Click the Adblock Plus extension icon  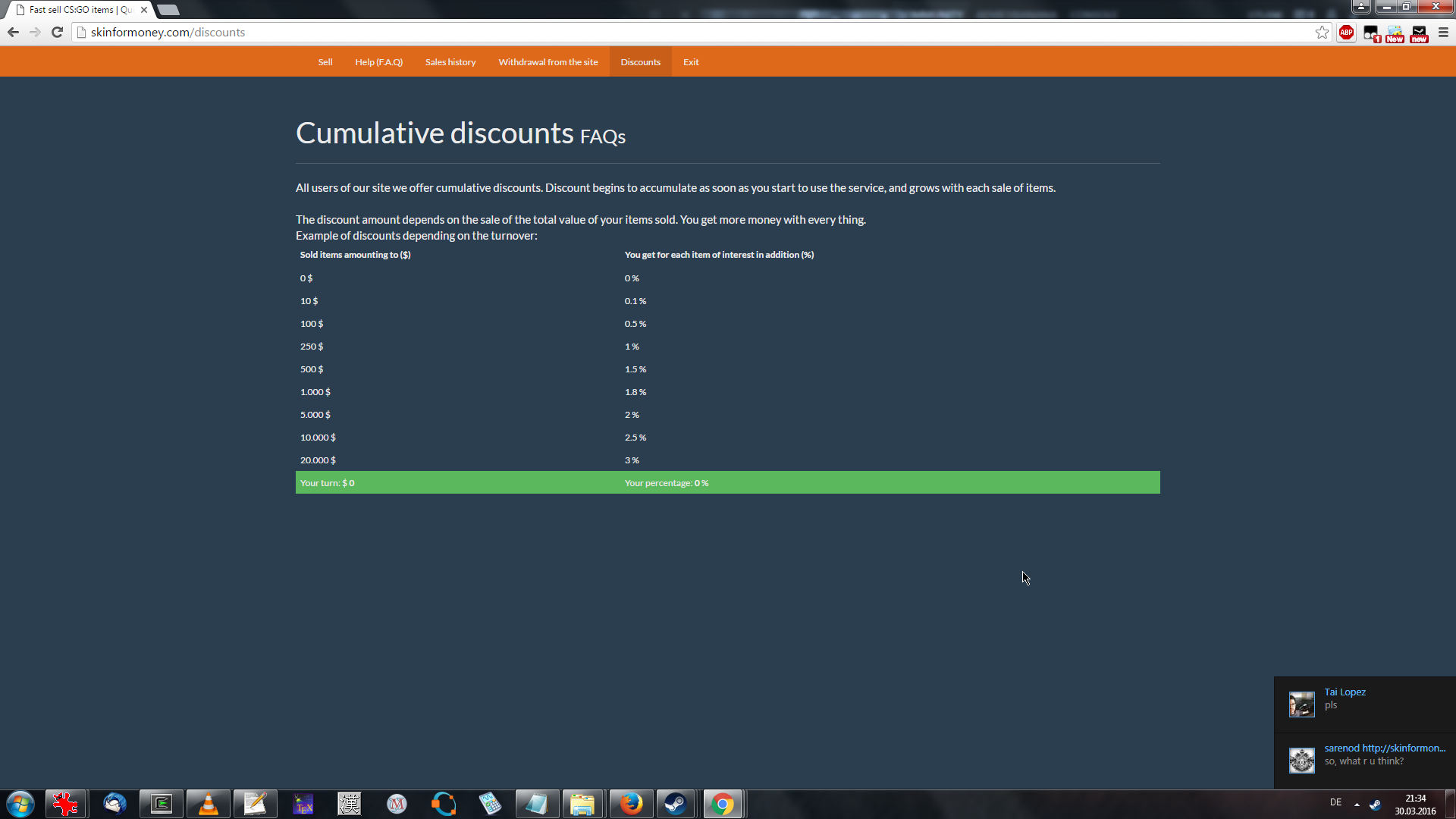[x=1346, y=33]
